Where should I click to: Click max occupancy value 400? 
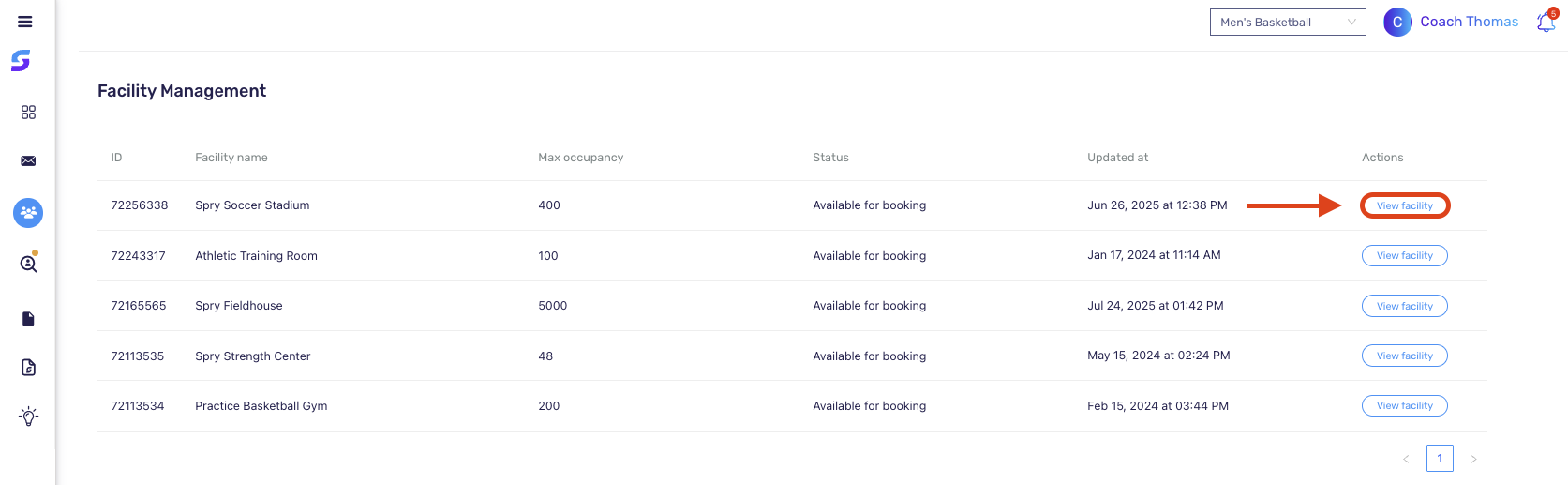(549, 205)
